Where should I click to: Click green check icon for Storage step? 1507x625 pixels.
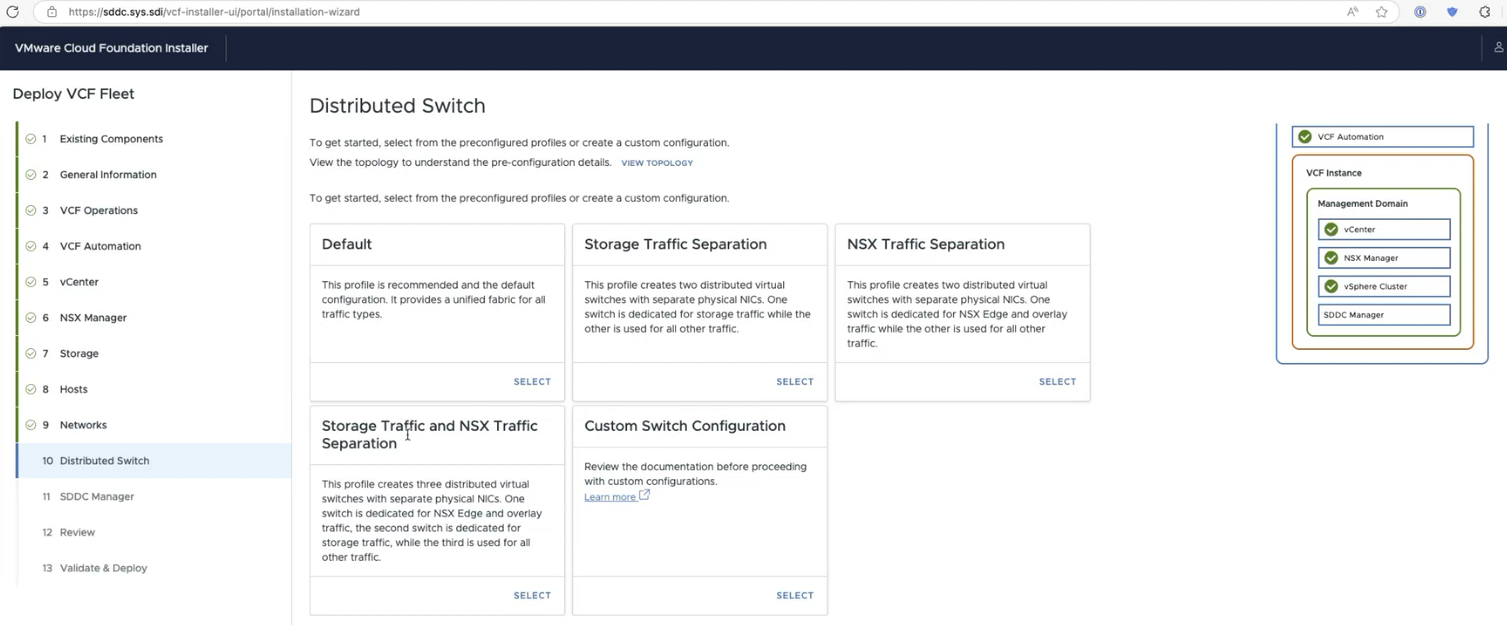pyautogui.click(x=31, y=354)
